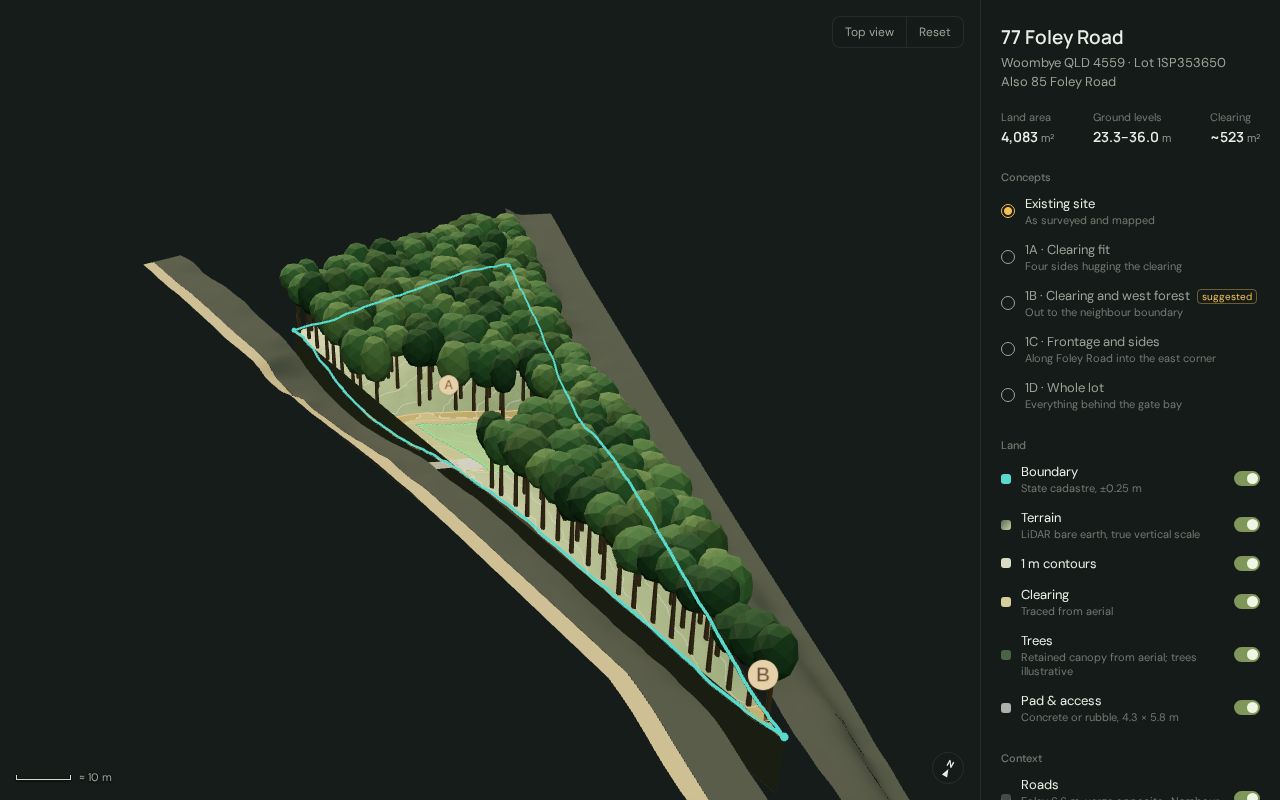This screenshot has width=1280, height=800.
Task: Turn off the Clearing layer switch
Action: click(1247, 602)
